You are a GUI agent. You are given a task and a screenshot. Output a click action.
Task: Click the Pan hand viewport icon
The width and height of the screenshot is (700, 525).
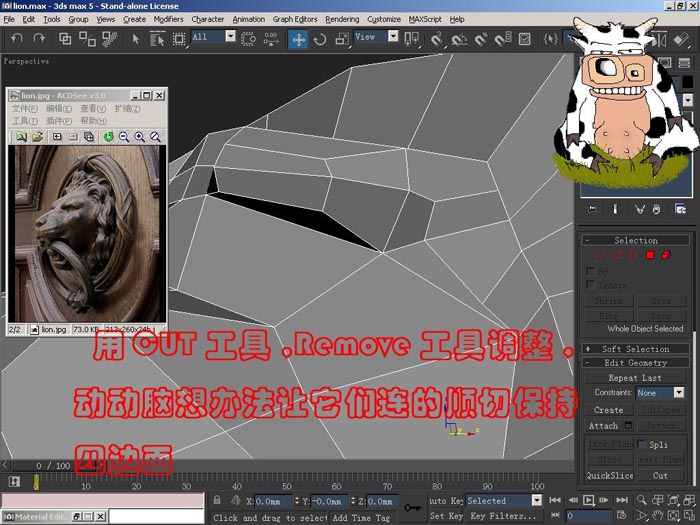(657, 516)
